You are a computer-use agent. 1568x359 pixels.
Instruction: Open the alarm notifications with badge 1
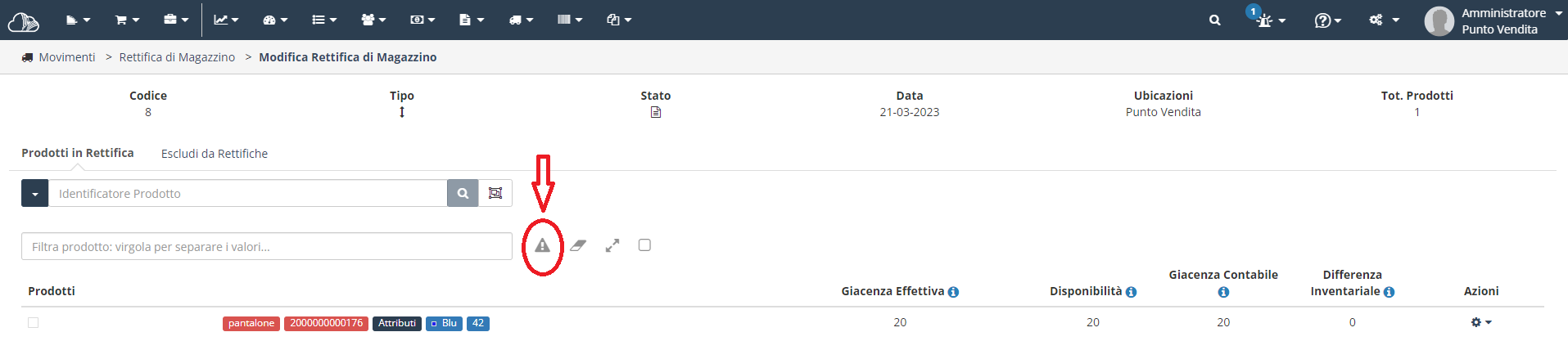pyautogui.click(x=1271, y=20)
